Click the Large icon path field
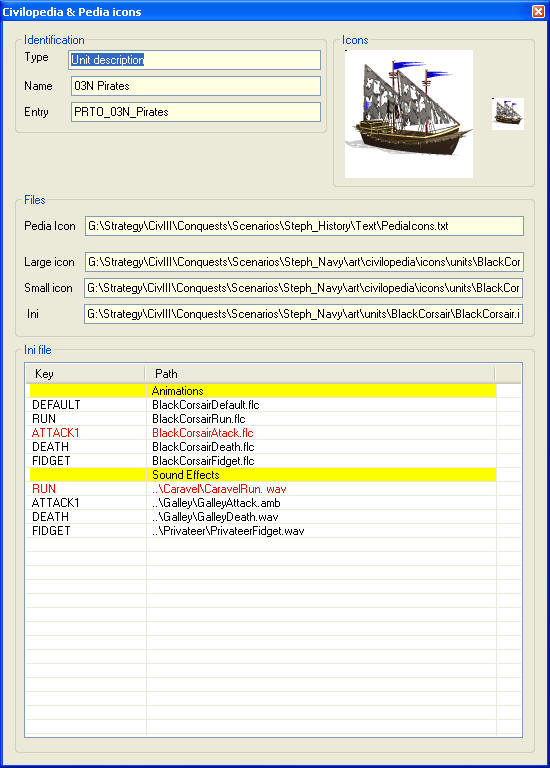This screenshot has width=550, height=768. point(304,262)
